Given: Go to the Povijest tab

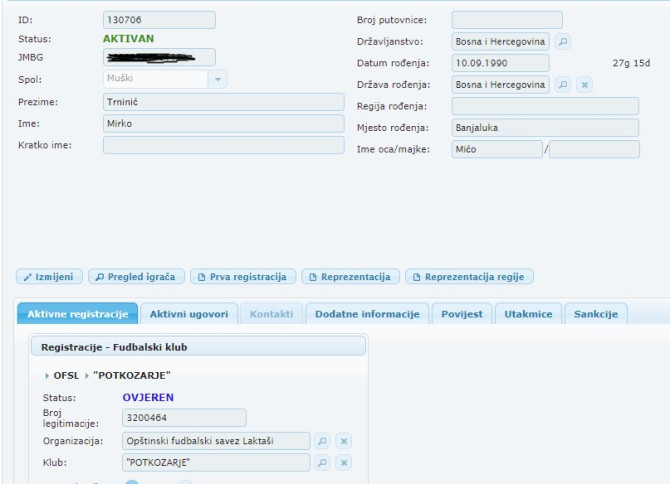Looking at the screenshot, I should [x=460, y=314].
